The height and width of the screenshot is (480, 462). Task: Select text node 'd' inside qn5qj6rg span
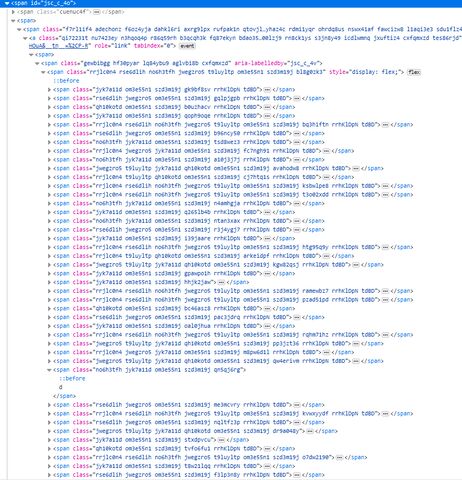point(61,387)
